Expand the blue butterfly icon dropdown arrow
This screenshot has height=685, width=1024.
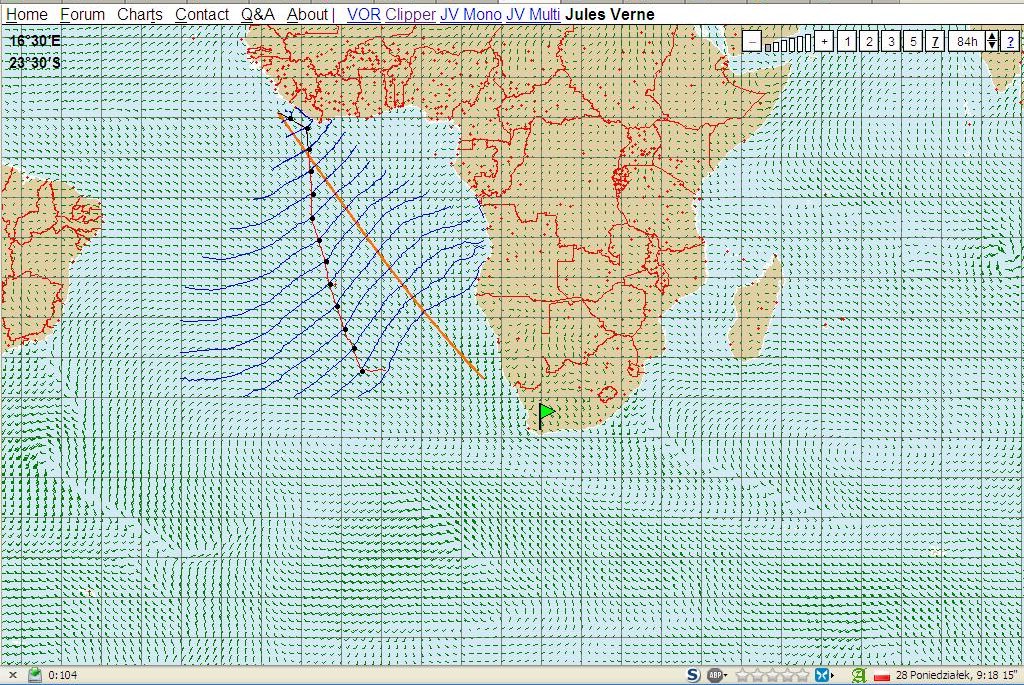click(x=834, y=675)
